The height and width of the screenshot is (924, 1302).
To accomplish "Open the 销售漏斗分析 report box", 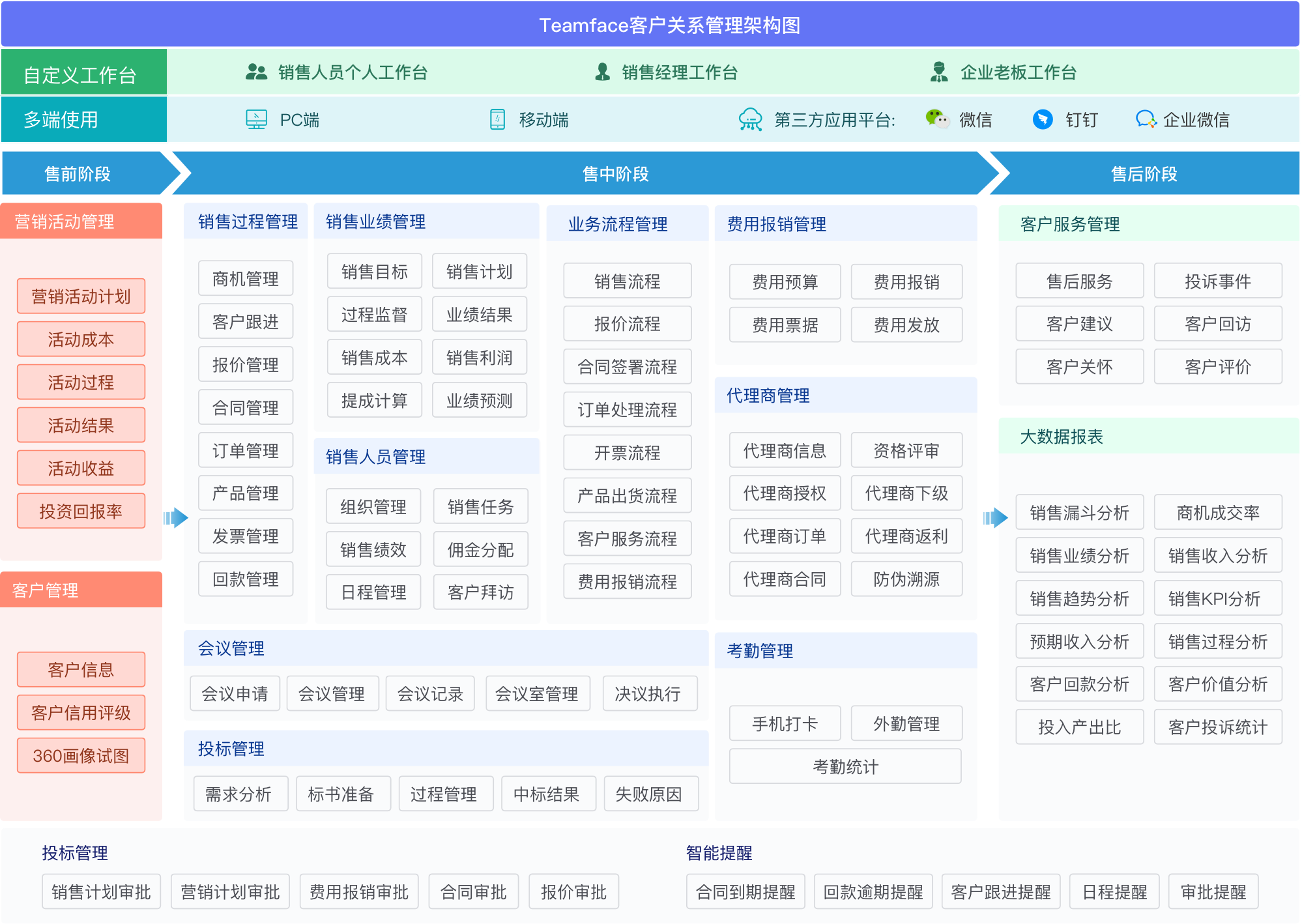I will (x=1079, y=513).
